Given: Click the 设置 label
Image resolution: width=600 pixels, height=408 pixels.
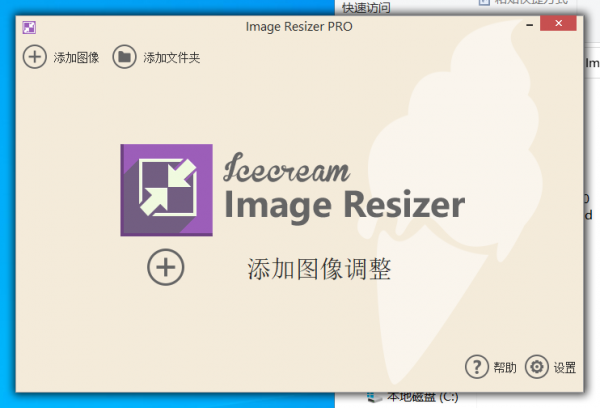Looking at the screenshot, I should coord(565,367).
